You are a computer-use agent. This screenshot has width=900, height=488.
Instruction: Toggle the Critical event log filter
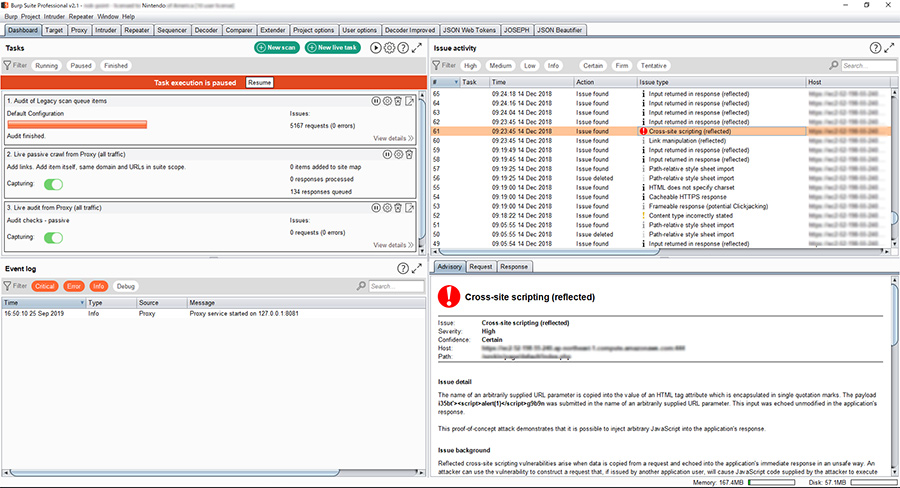pos(44,286)
